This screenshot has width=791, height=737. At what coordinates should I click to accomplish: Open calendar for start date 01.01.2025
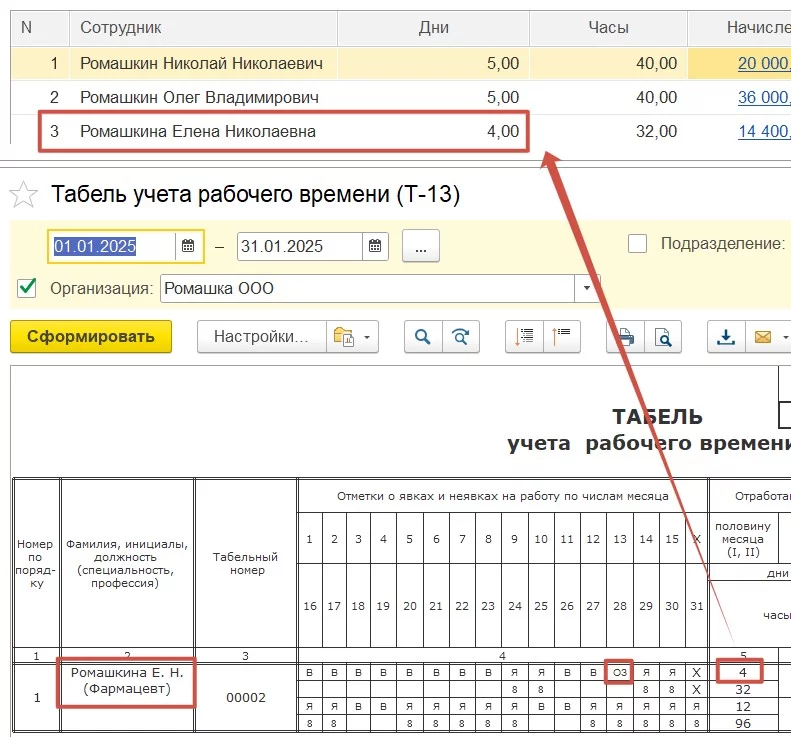[188, 246]
